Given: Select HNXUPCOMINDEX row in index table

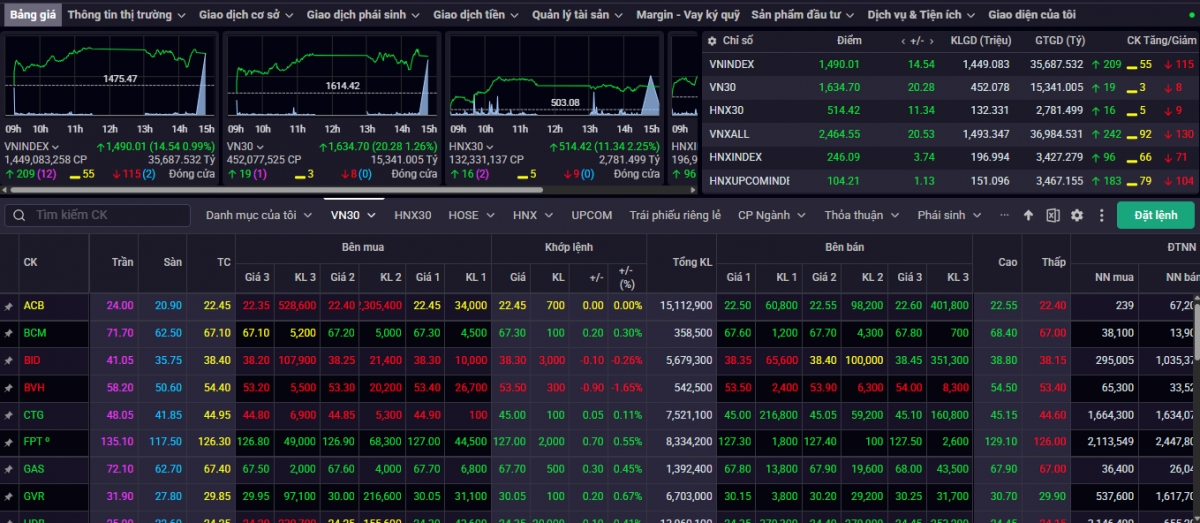Looking at the screenshot, I should pos(950,181).
